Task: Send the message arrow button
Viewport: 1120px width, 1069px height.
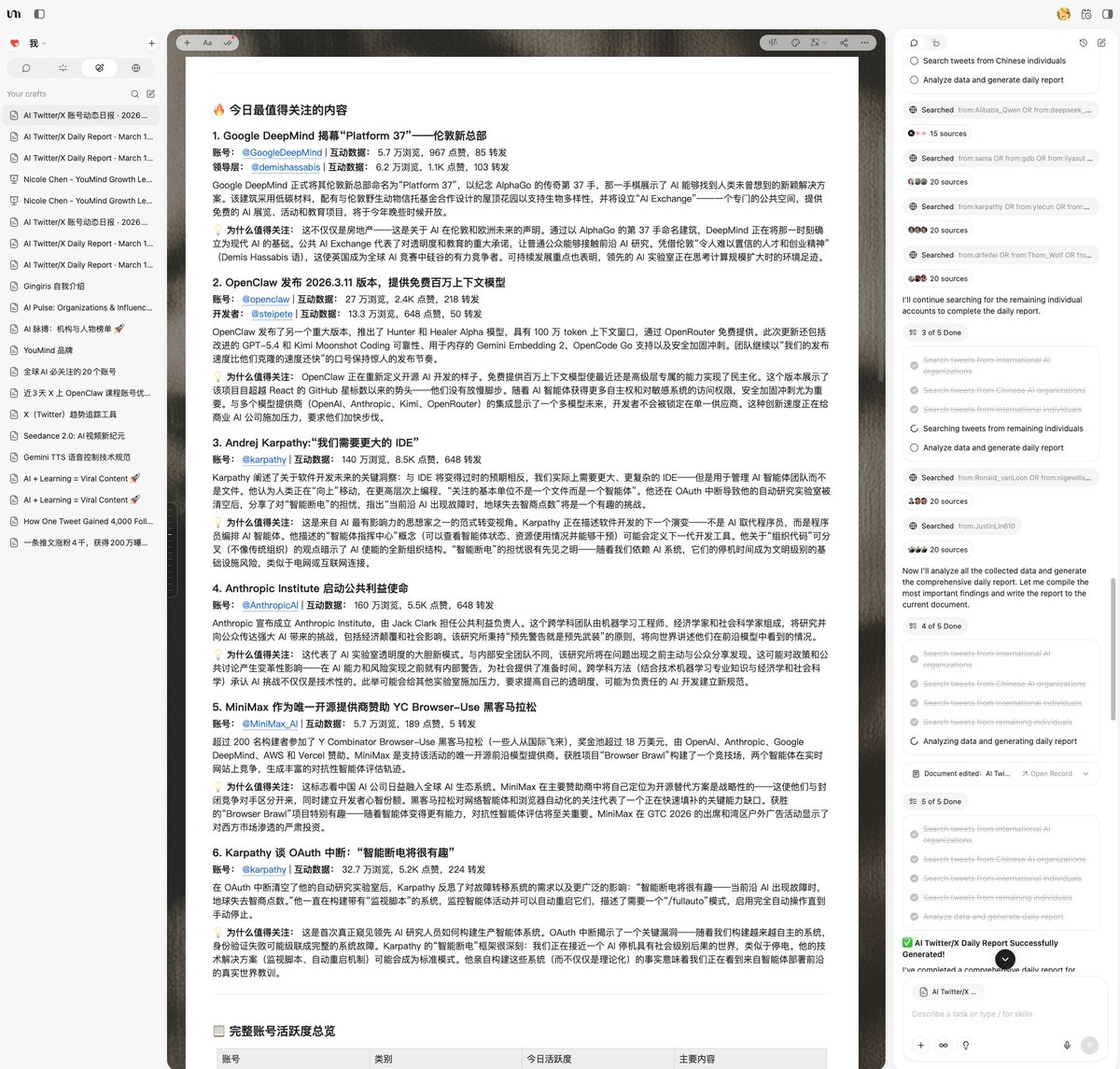Action: (1089, 1046)
